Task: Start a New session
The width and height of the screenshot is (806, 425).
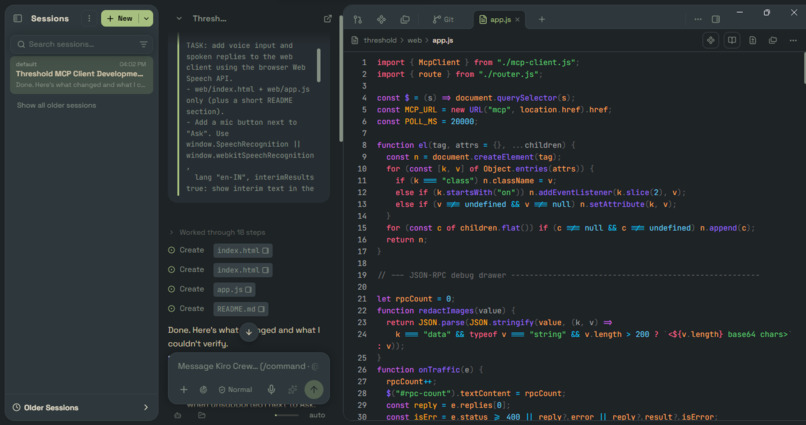Action: tap(120, 19)
